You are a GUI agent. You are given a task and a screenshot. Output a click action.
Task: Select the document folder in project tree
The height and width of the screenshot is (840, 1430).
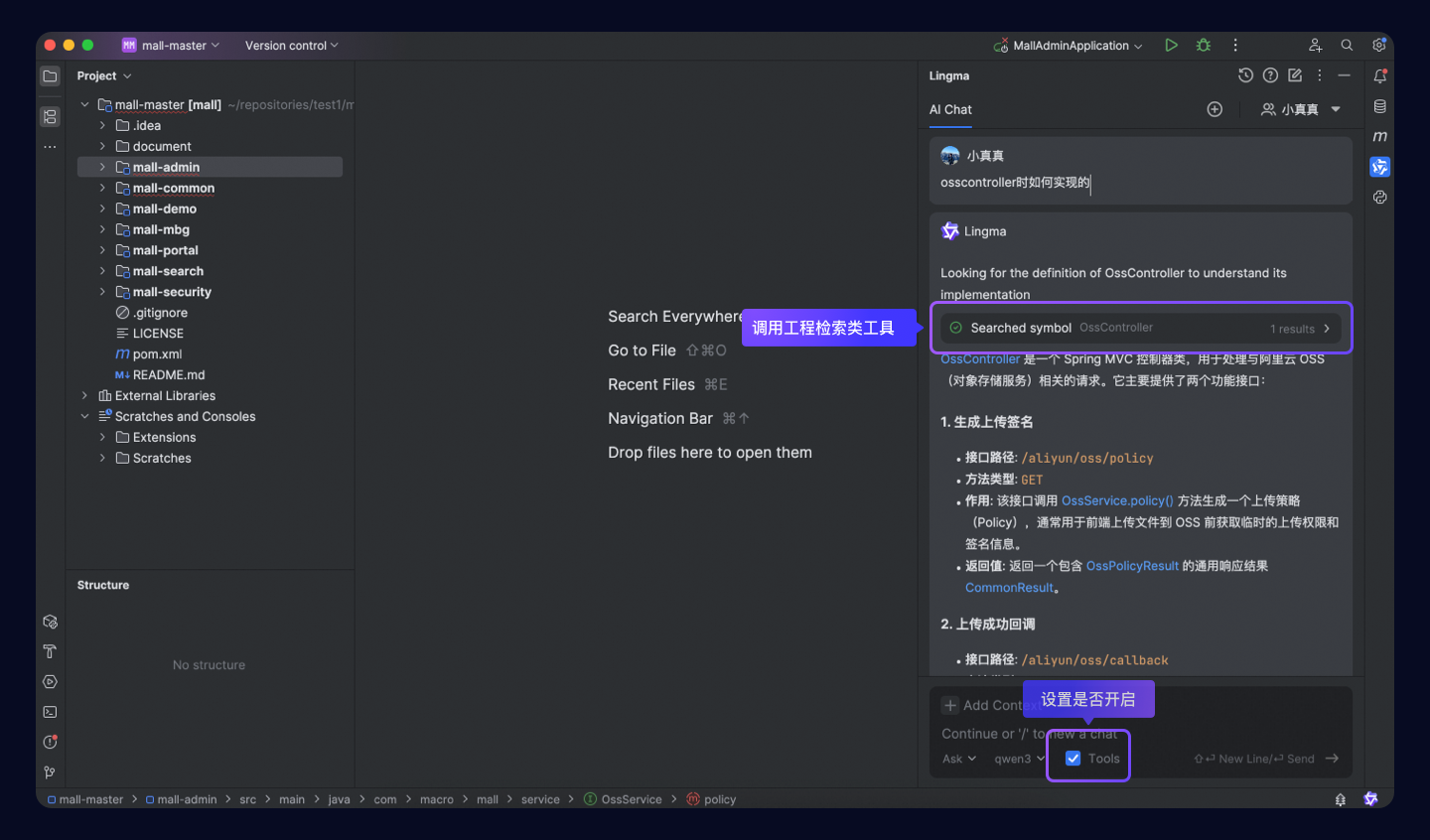point(162,146)
